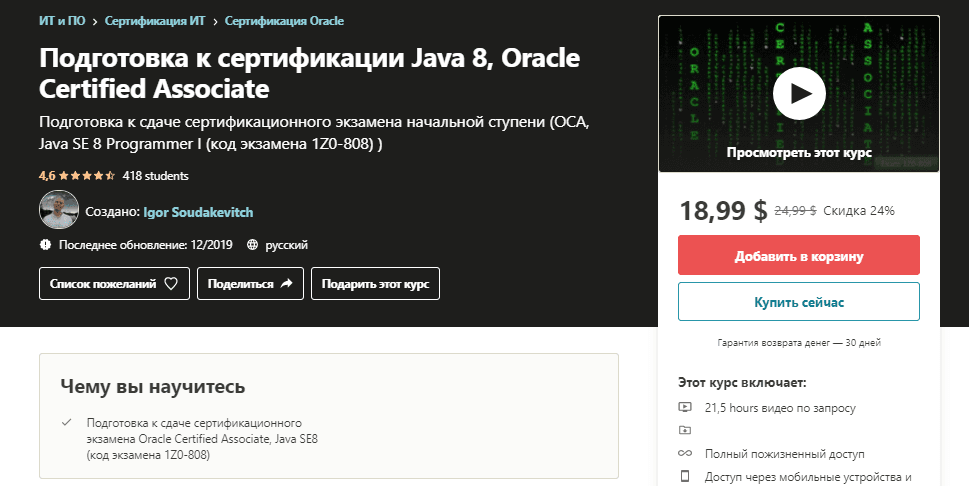This screenshot has width=969, height=486.
Task: Click the 418 students text
Action: coord(156,176)
